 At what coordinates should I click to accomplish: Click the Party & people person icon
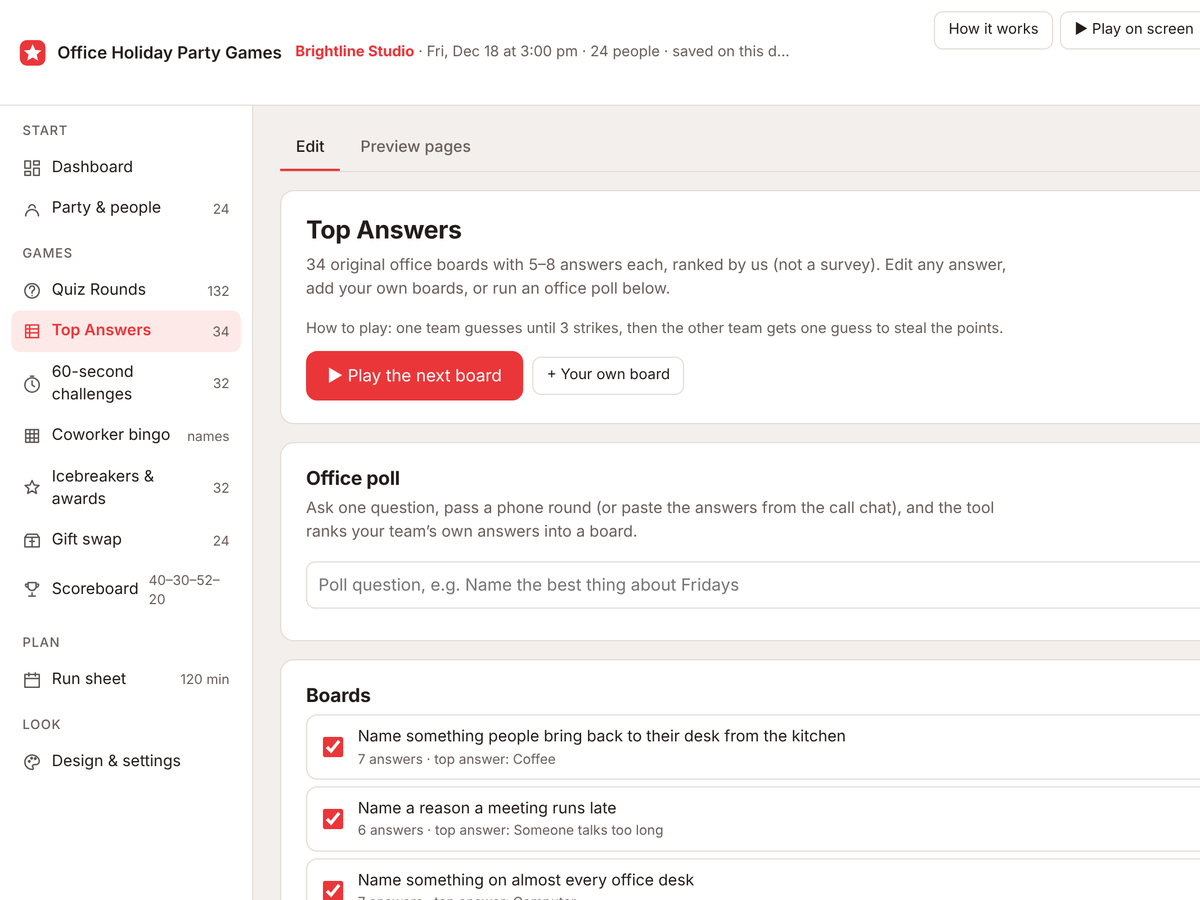32,209
